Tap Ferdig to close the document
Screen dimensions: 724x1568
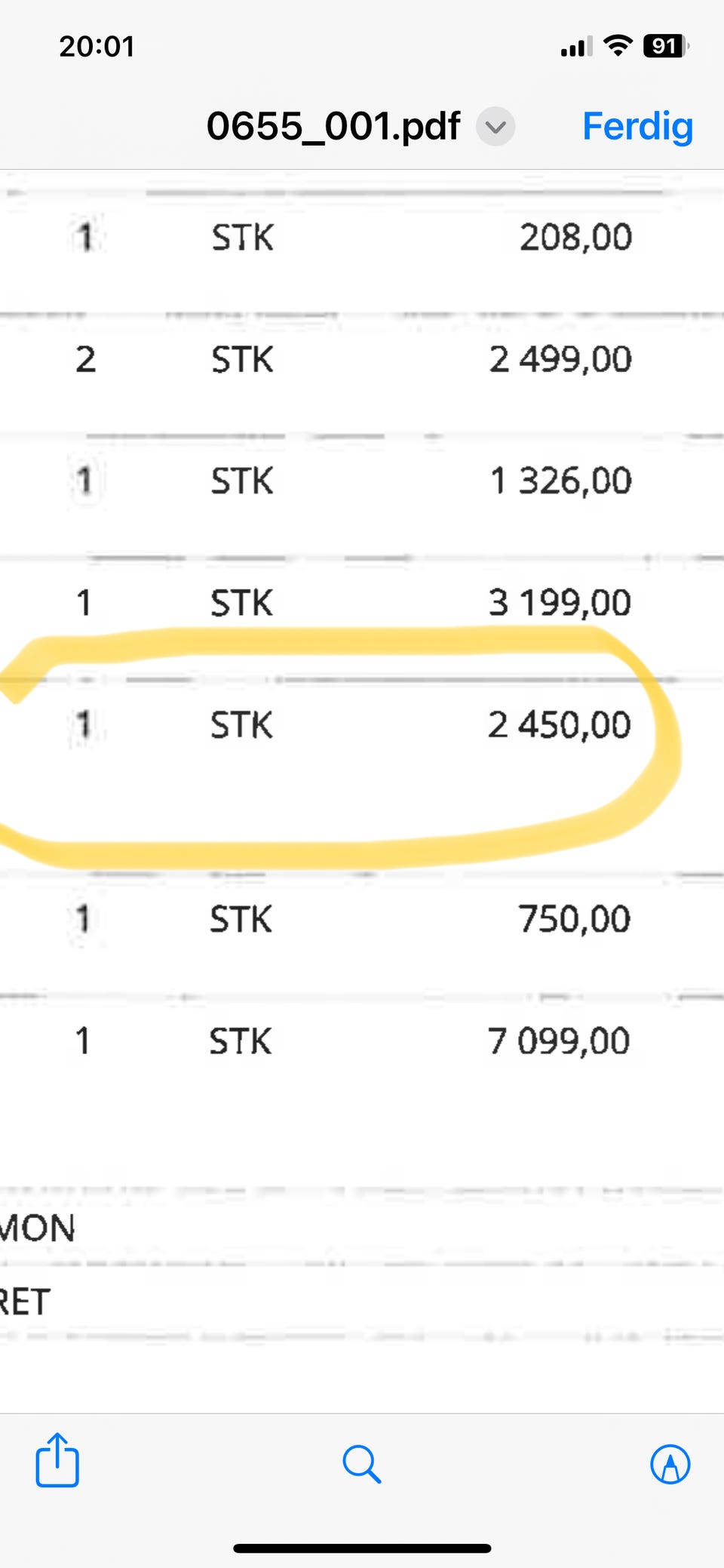pyautogui.click(x=638, y=126)
